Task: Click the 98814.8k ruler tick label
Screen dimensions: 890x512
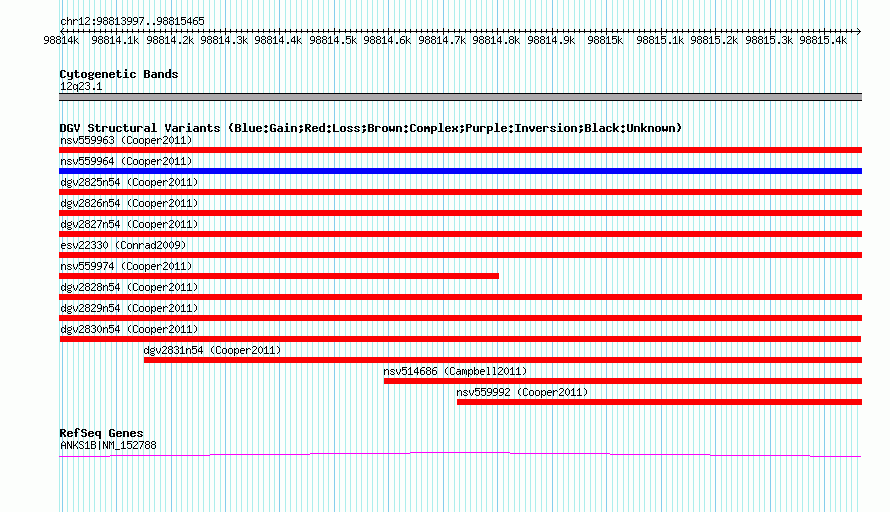Action: click(496, 41)
